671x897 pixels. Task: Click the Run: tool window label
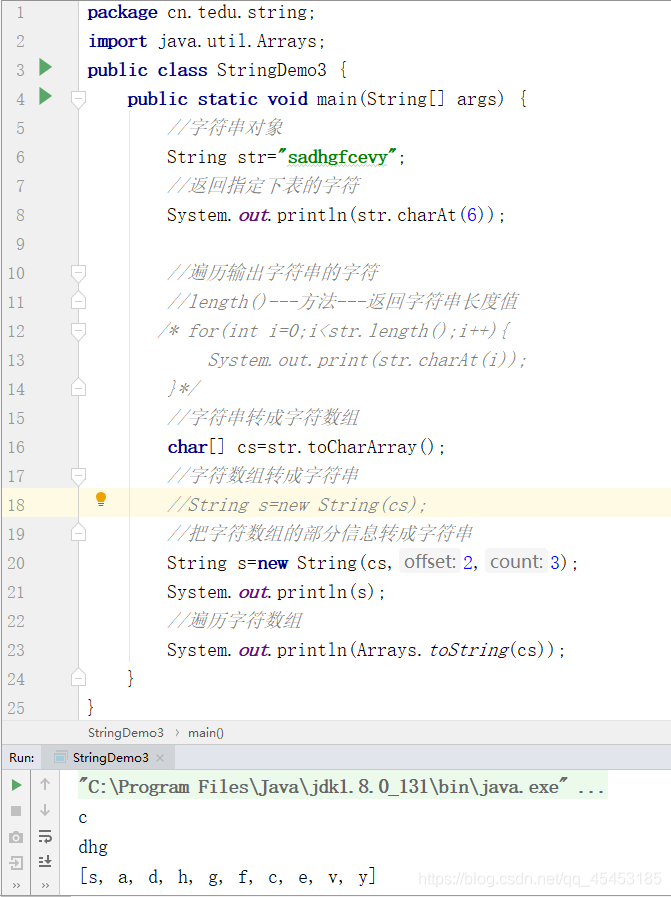point(22,757)
